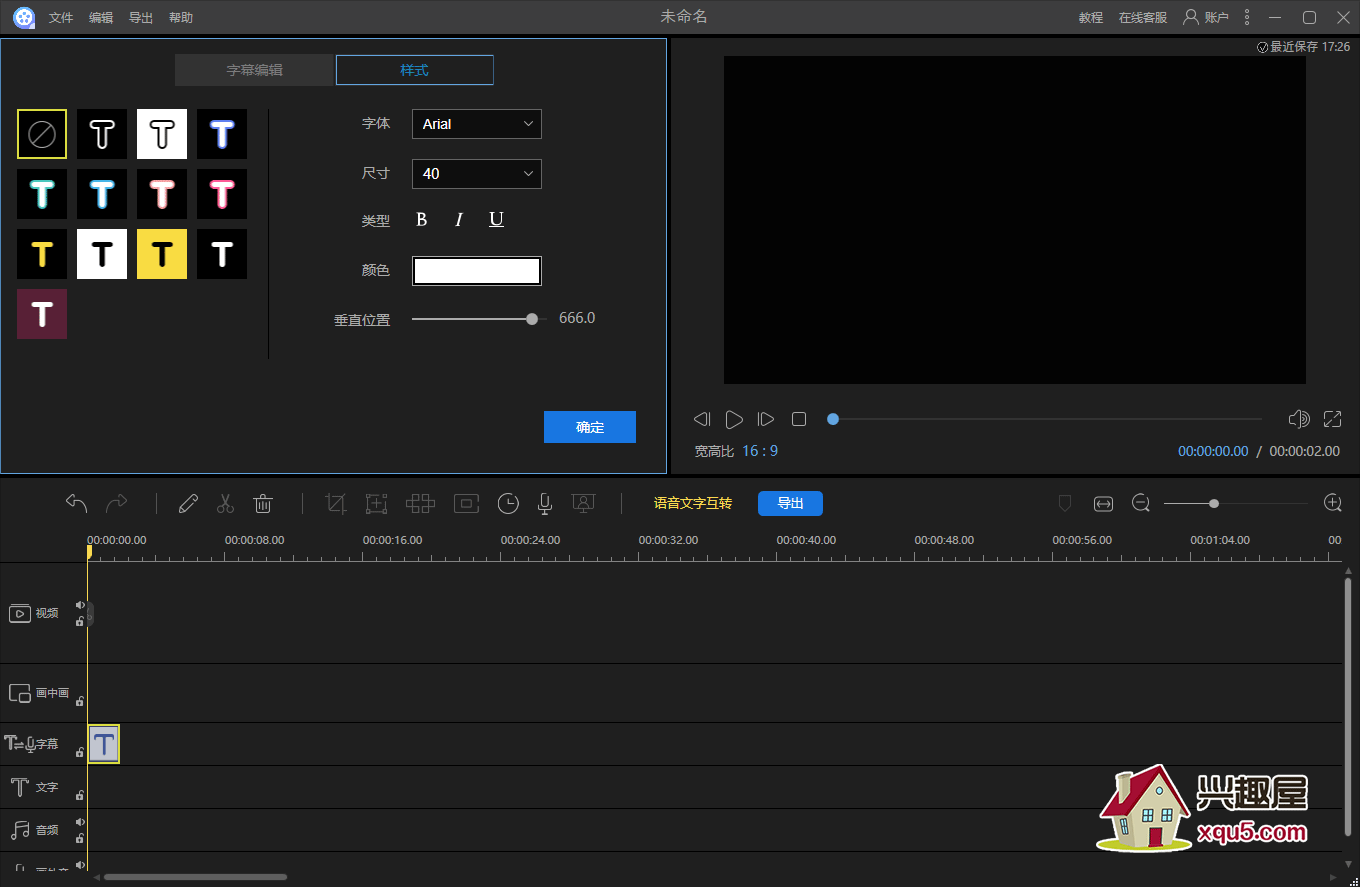
Task: Change the 16 : 9 aspect ratio
Action: [760, 451]
